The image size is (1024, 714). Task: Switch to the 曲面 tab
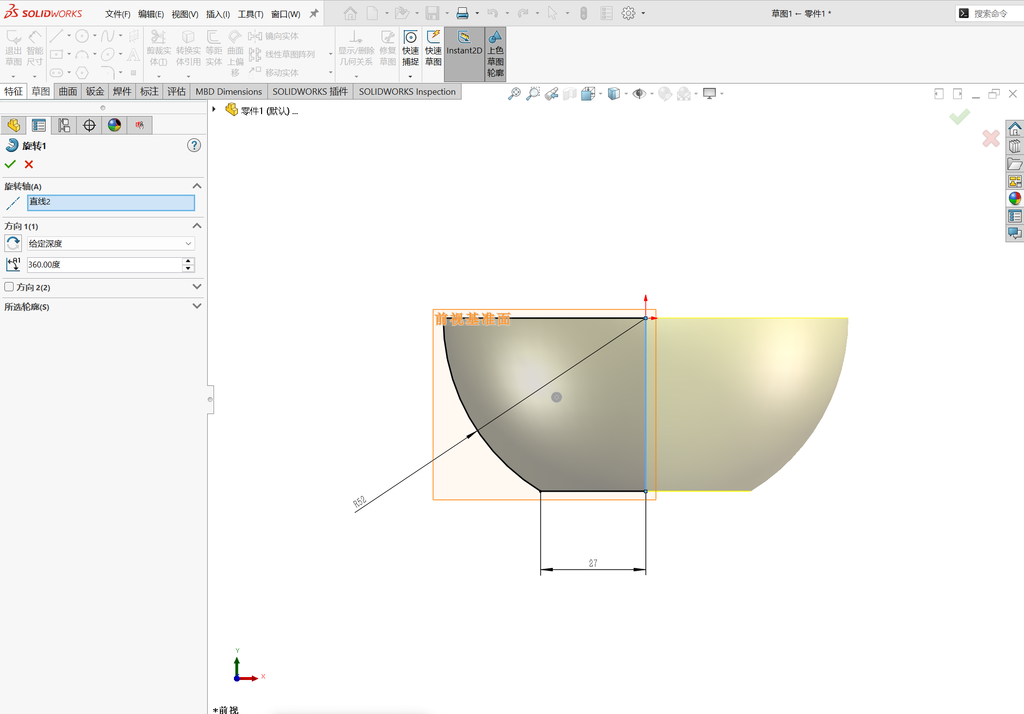click(68, 91)
